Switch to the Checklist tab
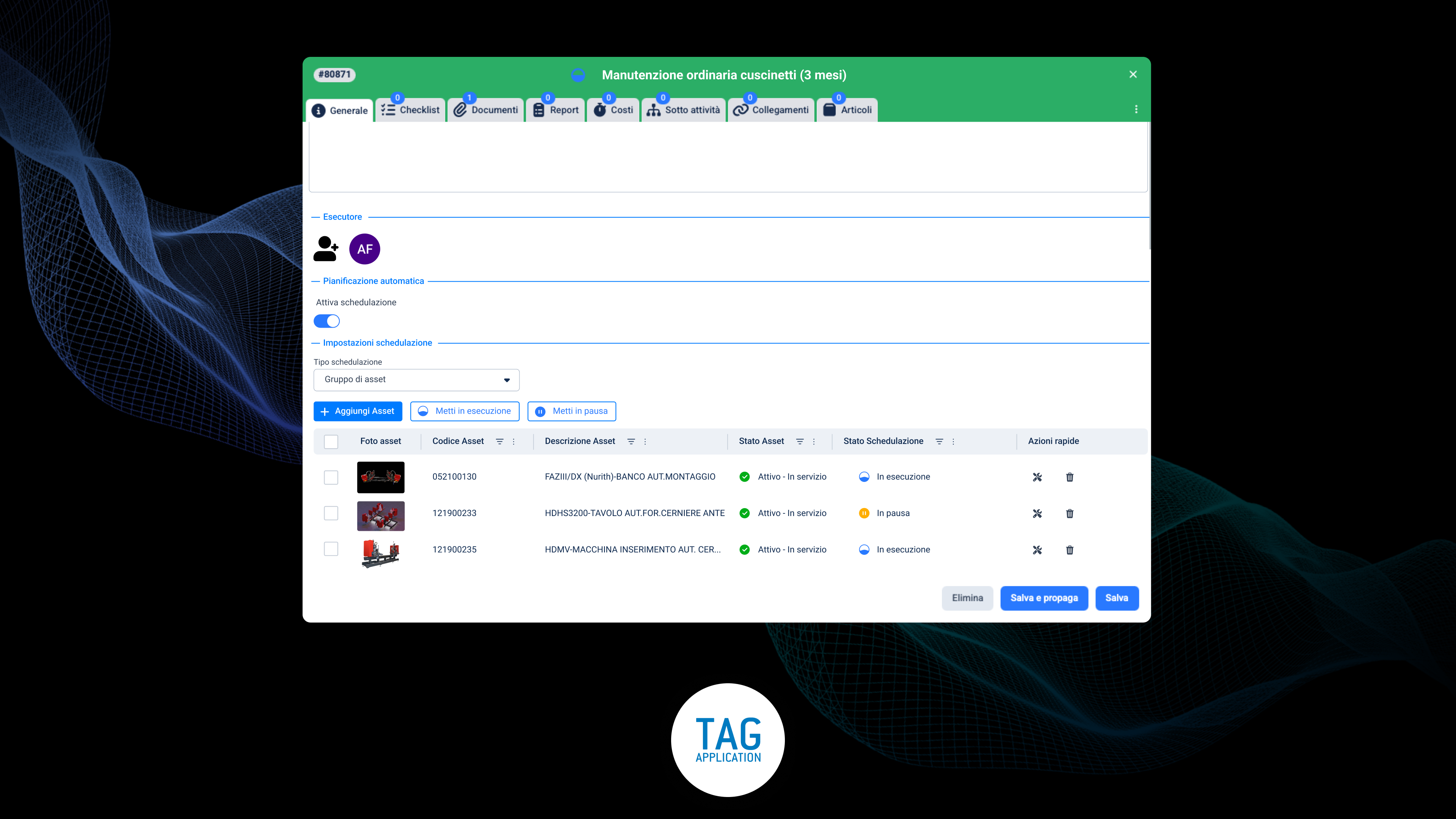 coord(410,110)
